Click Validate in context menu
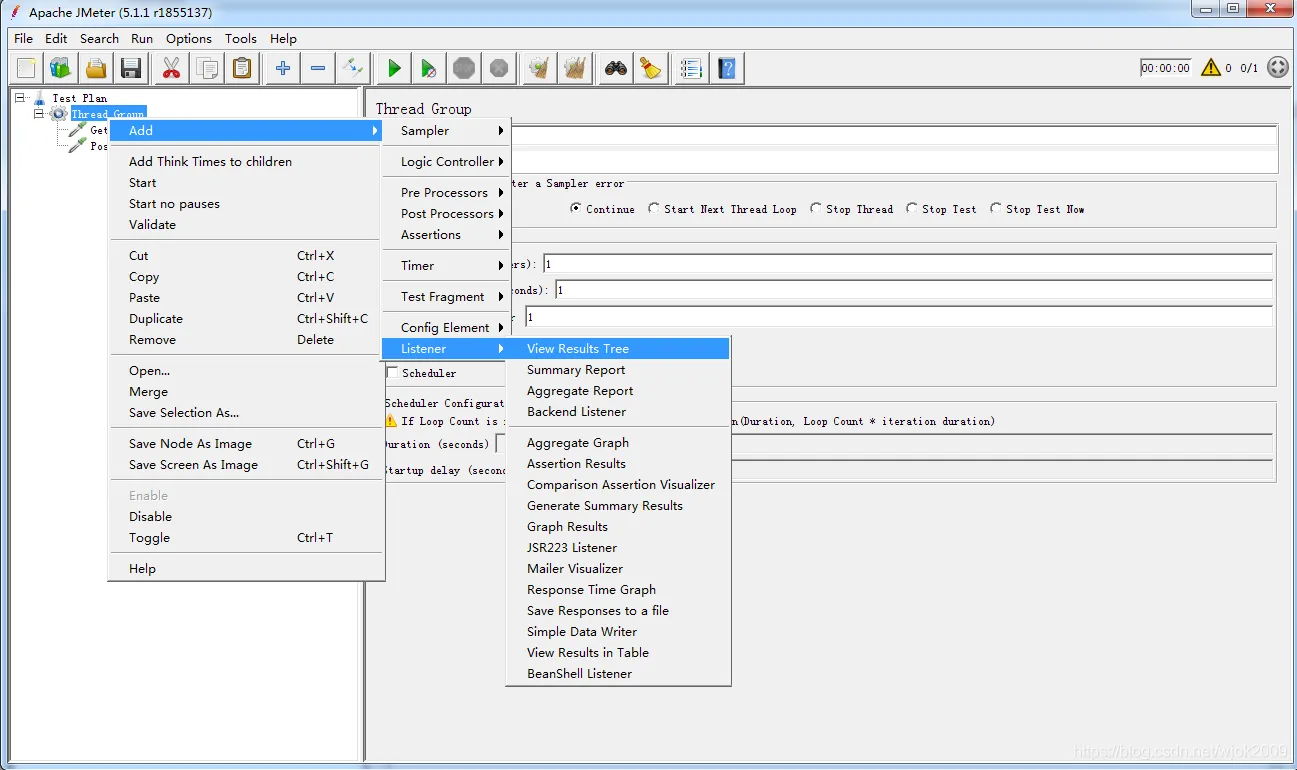This screenshot has height=770, width=1297. pos(245,224)
